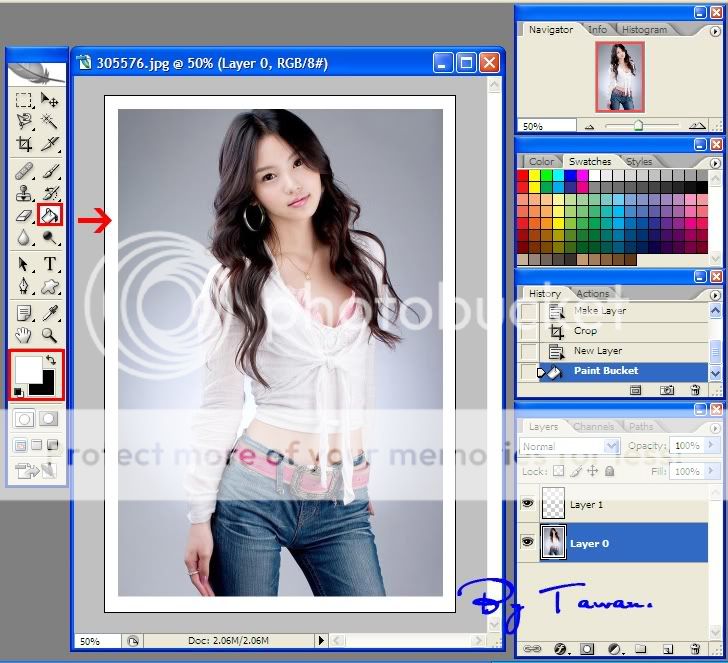Select the Paint Bucket tool
The width and height of the screenshot is (728, 663).
pyautogui.click(x=49, y=214)
